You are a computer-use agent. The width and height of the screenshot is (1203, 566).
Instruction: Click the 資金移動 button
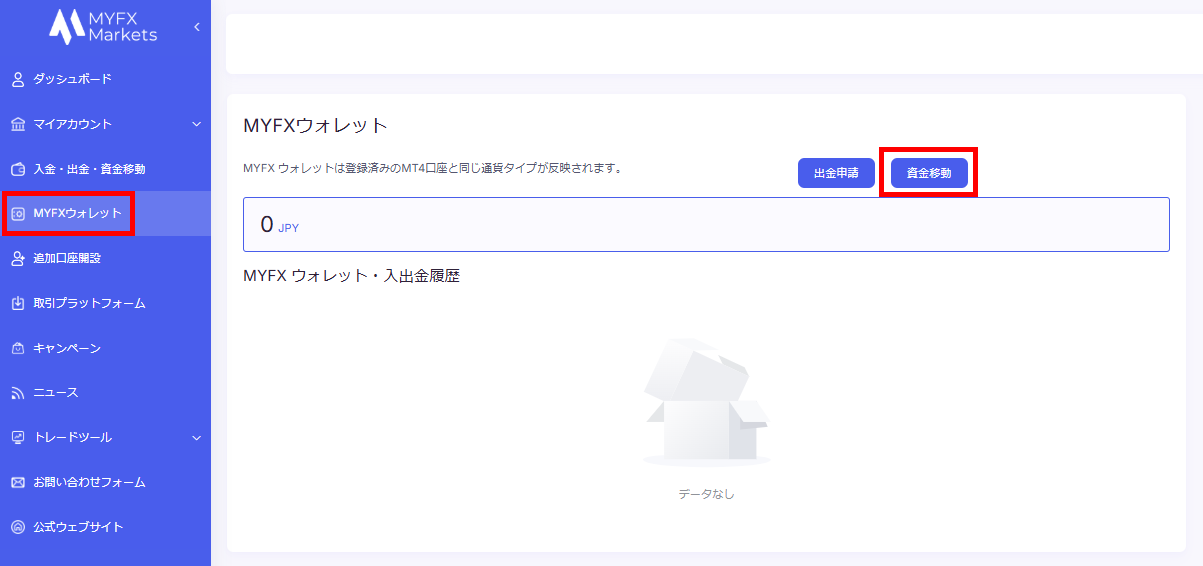click(x=929, y=173)
